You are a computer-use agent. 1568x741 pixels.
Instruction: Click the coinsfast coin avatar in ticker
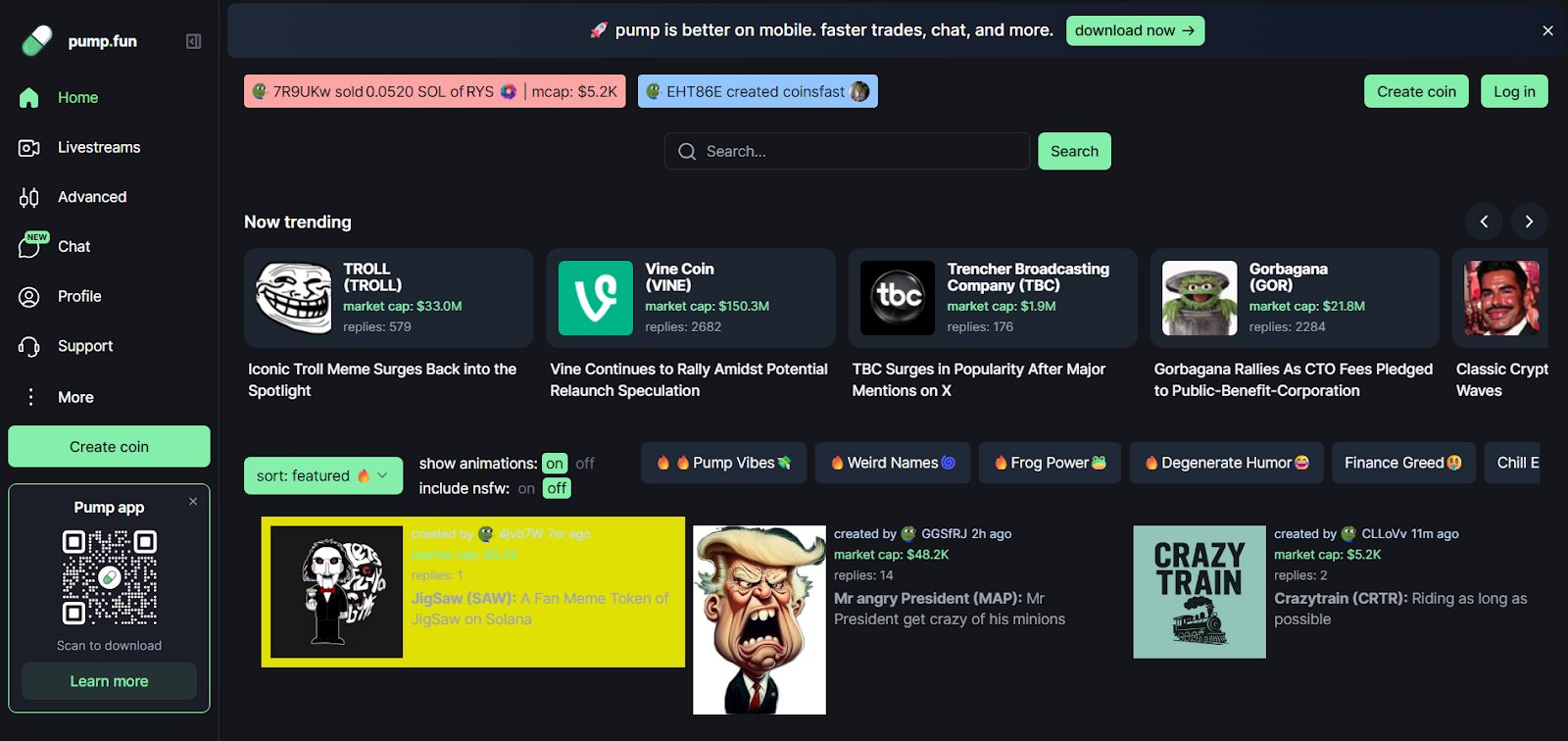(859, 91)
